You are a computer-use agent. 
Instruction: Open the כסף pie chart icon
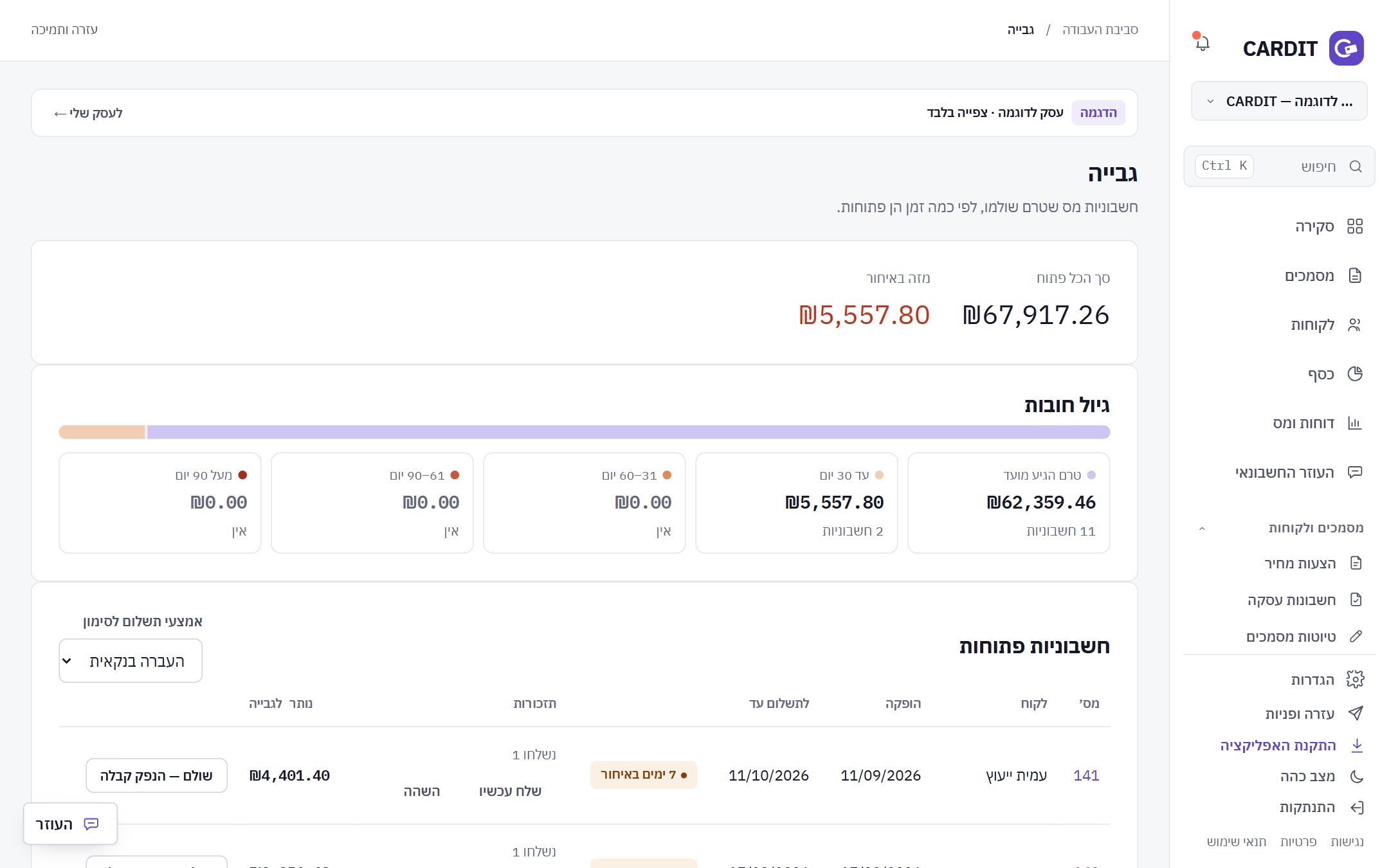point(1355,374)
